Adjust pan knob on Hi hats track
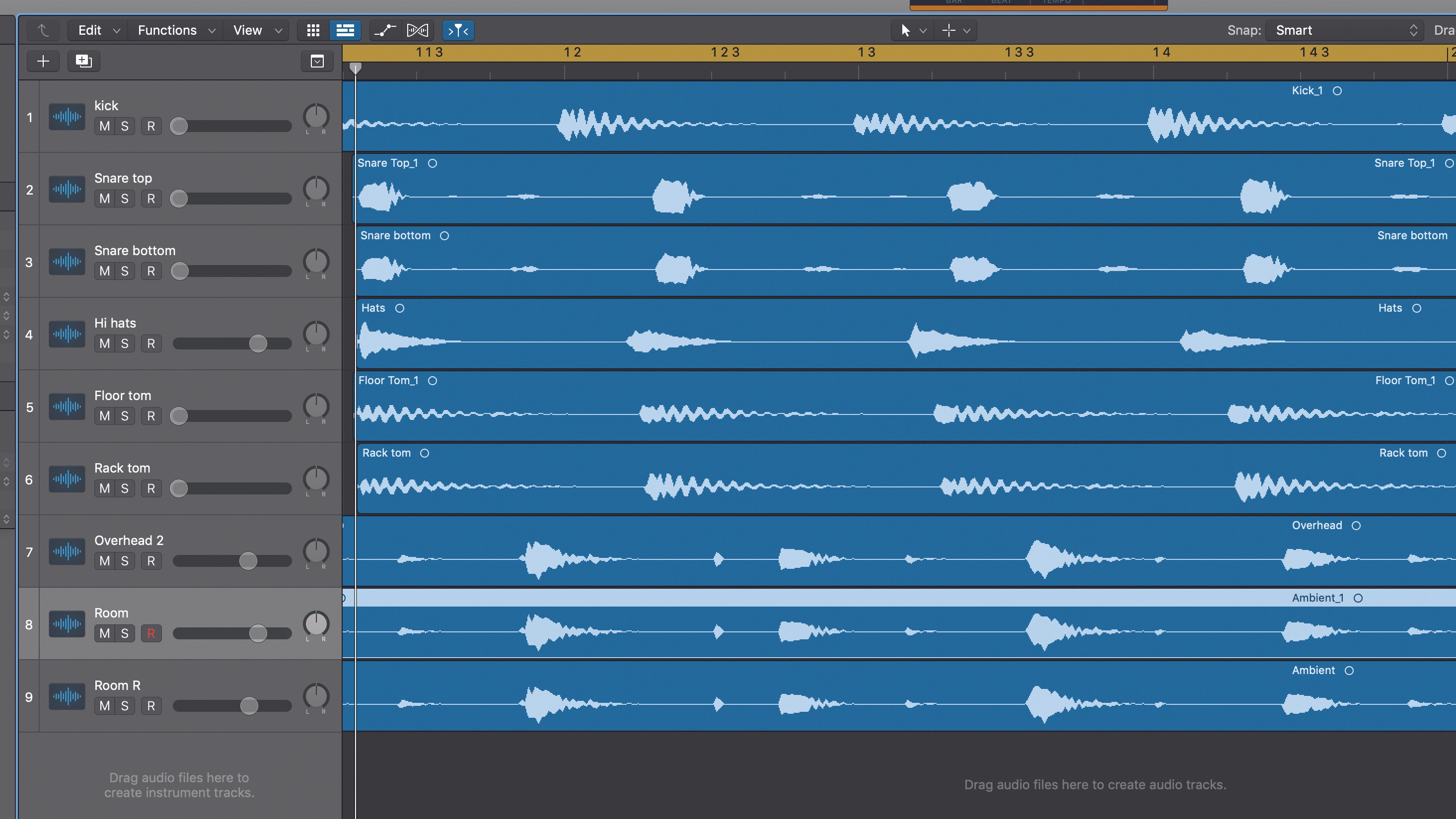1456x819 pixels. coord(316,334)
